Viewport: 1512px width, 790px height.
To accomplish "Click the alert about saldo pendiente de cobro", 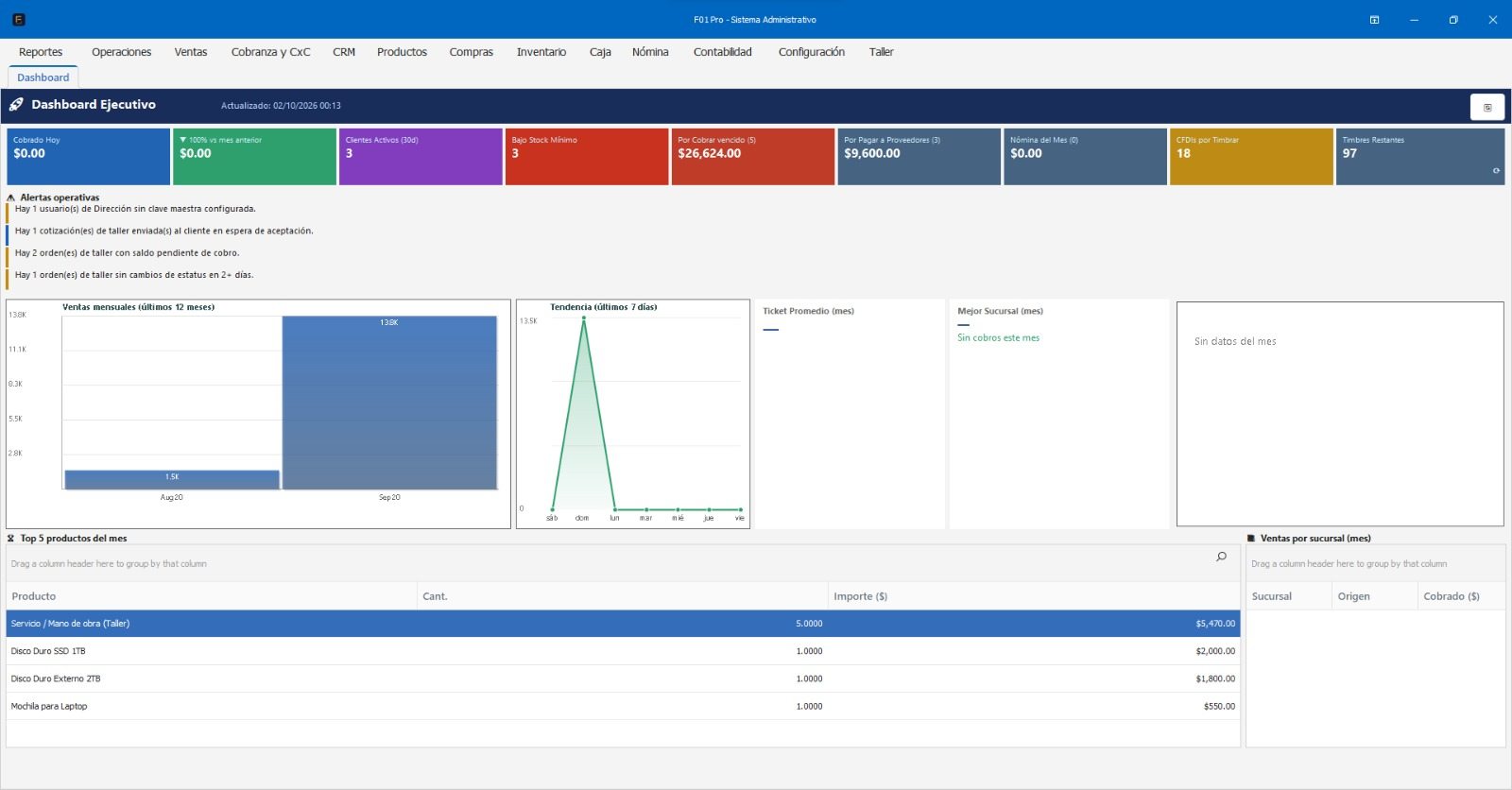I will [127, 253].
